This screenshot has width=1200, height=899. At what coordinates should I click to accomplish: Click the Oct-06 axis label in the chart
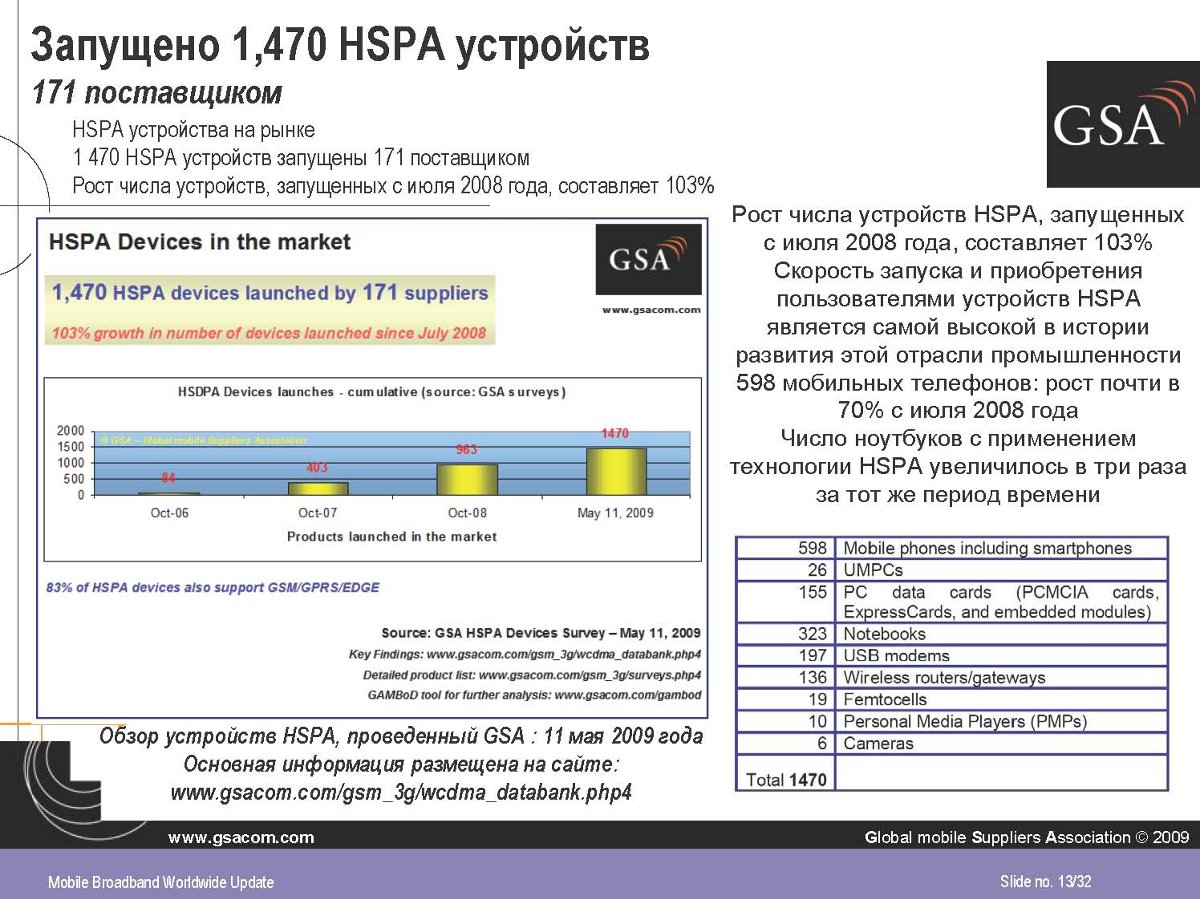point(167,513)
